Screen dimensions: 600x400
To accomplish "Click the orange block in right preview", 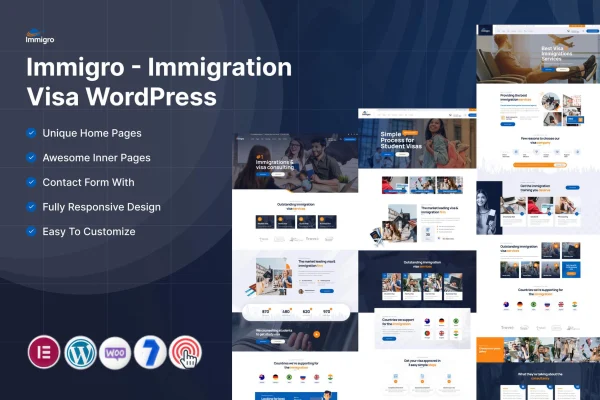I will coord(490,349).
